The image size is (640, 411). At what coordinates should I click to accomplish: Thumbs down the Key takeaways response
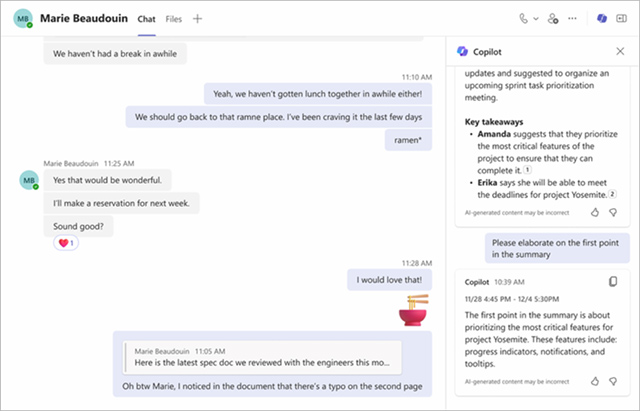point(613,212)
